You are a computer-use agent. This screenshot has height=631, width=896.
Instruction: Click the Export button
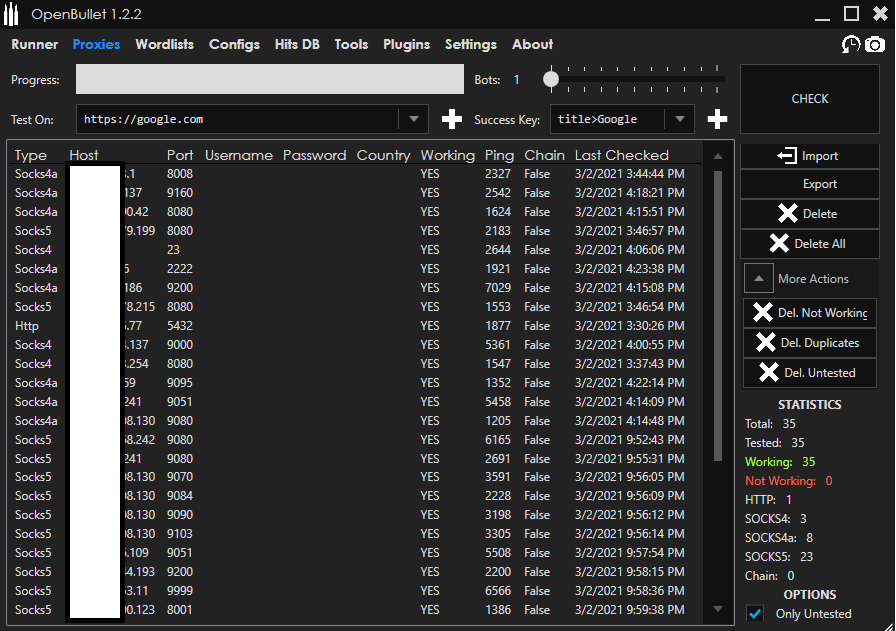click(x=809, y=184)
